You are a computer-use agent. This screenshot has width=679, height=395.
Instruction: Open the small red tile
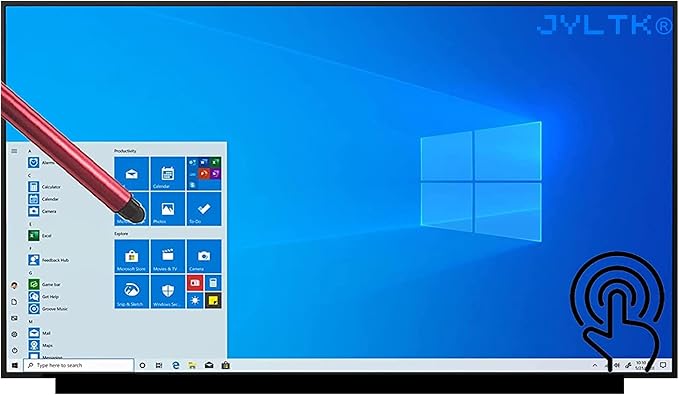click(195, 283)
